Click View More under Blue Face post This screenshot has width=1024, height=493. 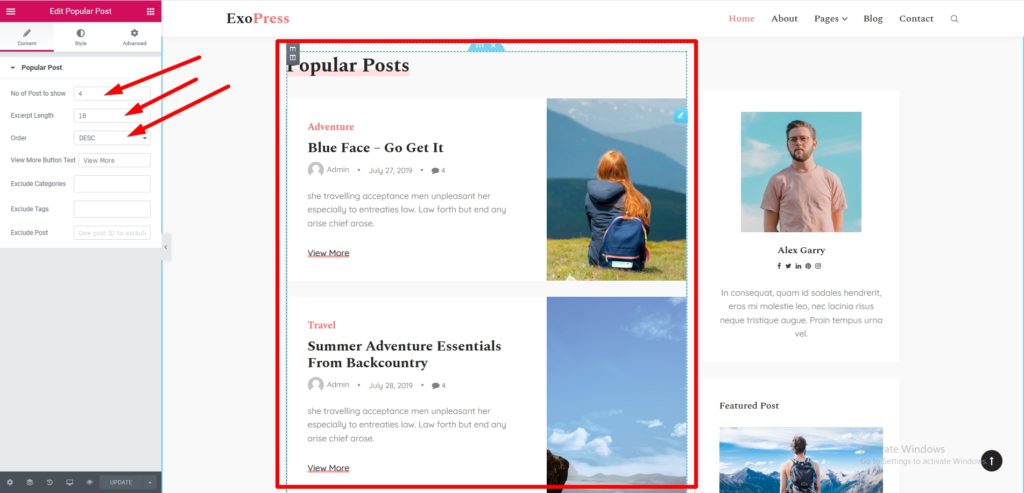328,253
